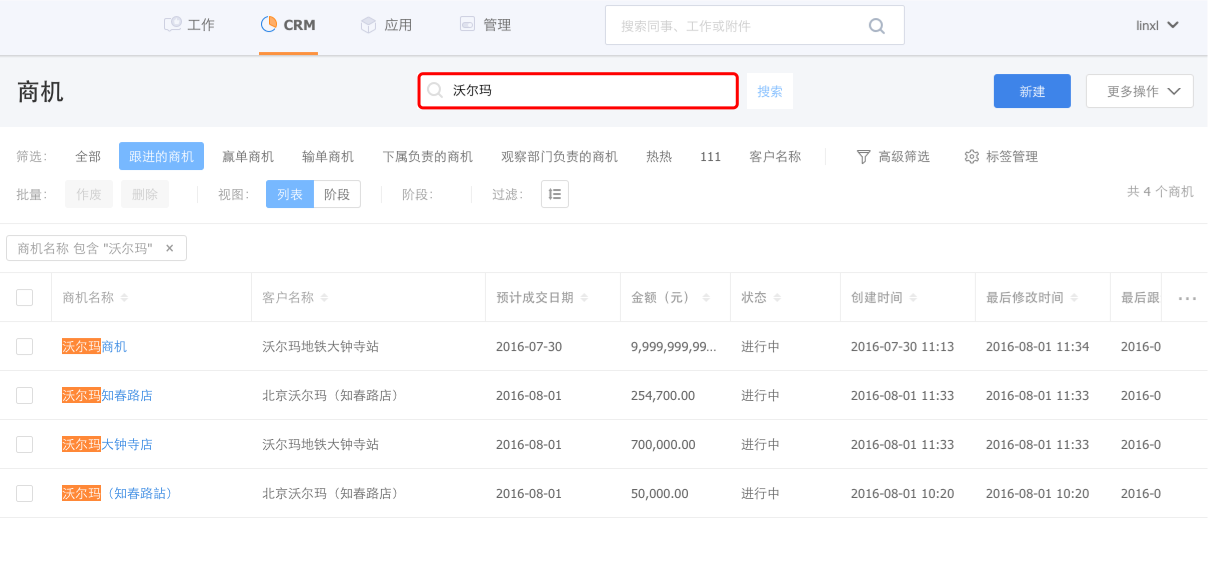Open the 沃尔玛知春路店 opportunity link
Image resolution: width=1208 pixels, height=572 pixels.
(x=107, y=396)
